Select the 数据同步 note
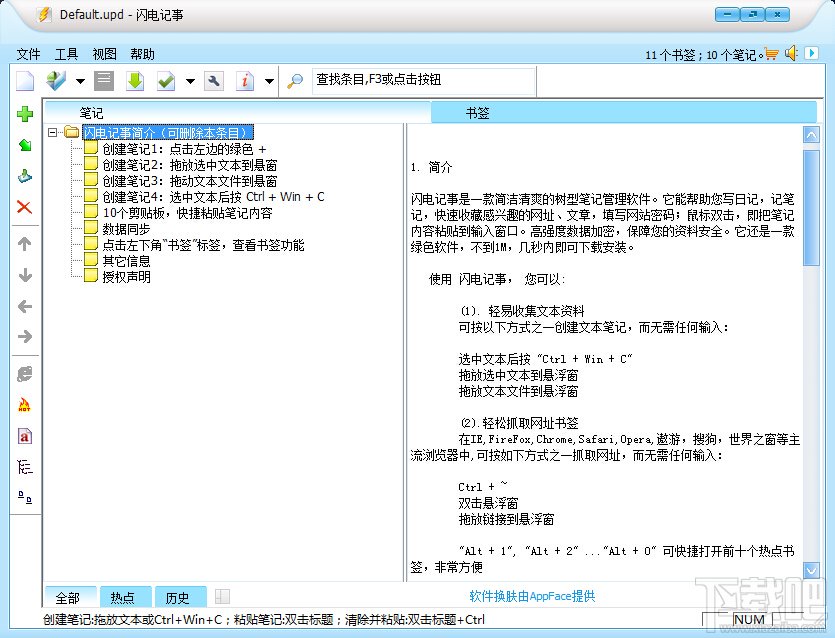The image size is (835, 638). tap(126, 229)
